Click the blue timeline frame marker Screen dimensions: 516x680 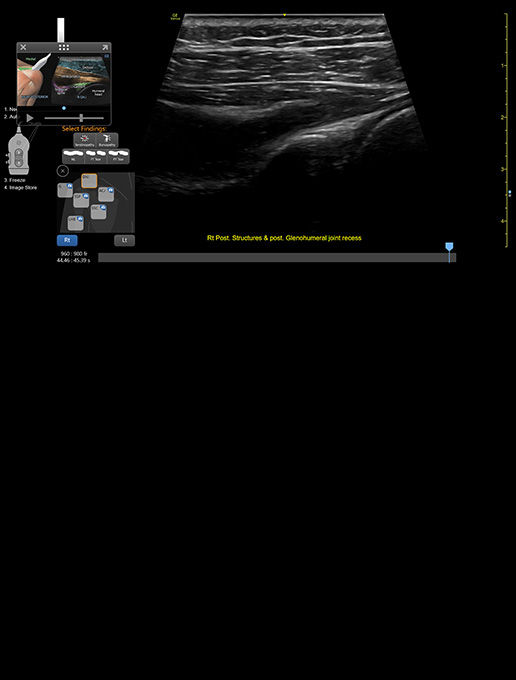pyautogui.click(x=449, y=247)
